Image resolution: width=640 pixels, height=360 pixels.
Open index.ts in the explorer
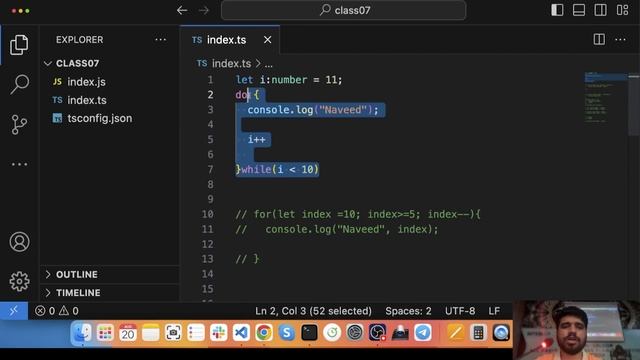(x=87, y=100)
